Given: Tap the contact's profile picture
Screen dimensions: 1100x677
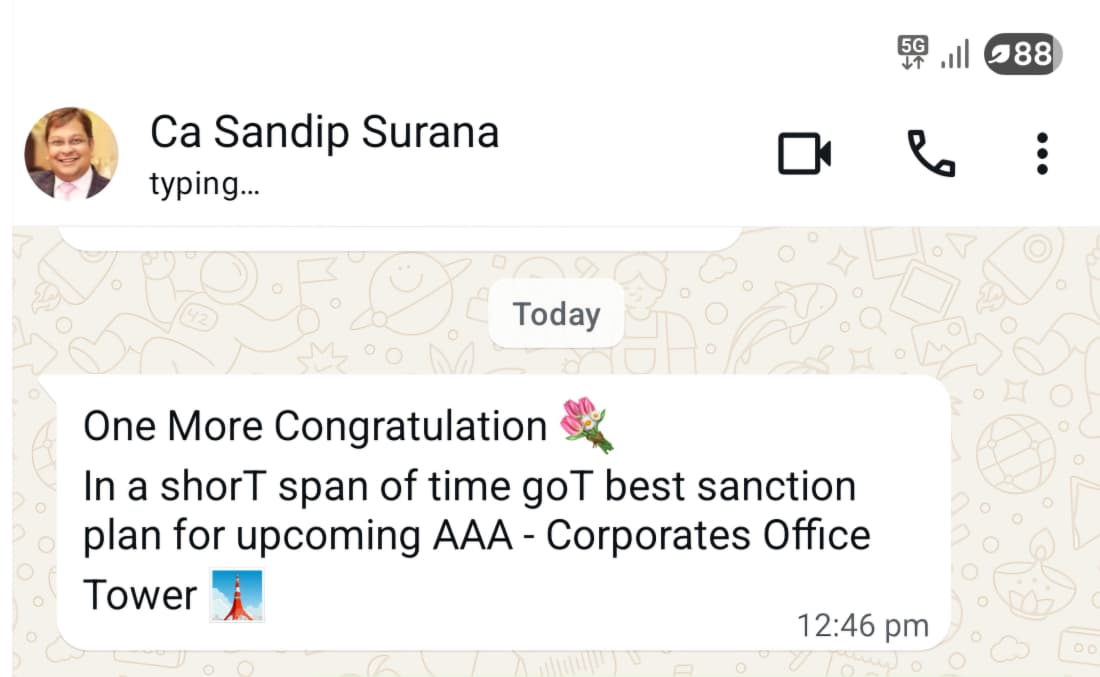Looking at the screenshot, I should pyautogui.click(x=70, y=154).
